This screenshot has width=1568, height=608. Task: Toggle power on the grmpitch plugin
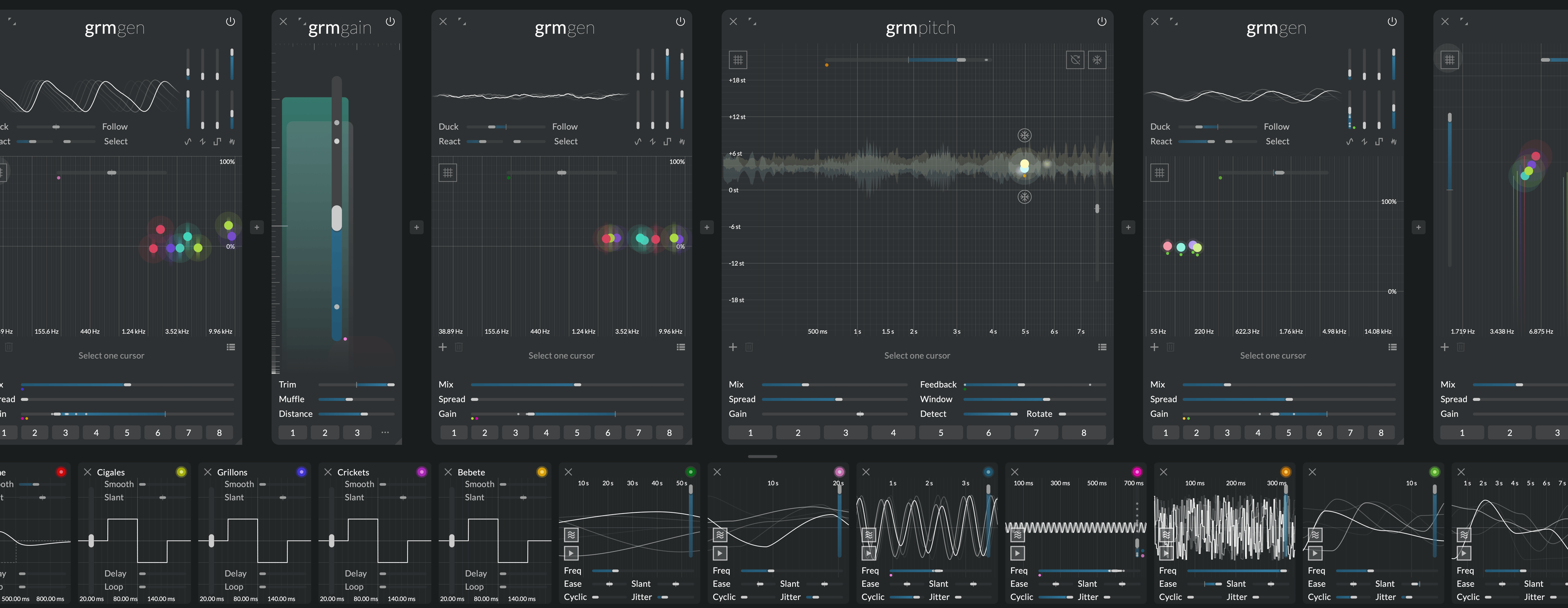click(x=1102, y=21)
